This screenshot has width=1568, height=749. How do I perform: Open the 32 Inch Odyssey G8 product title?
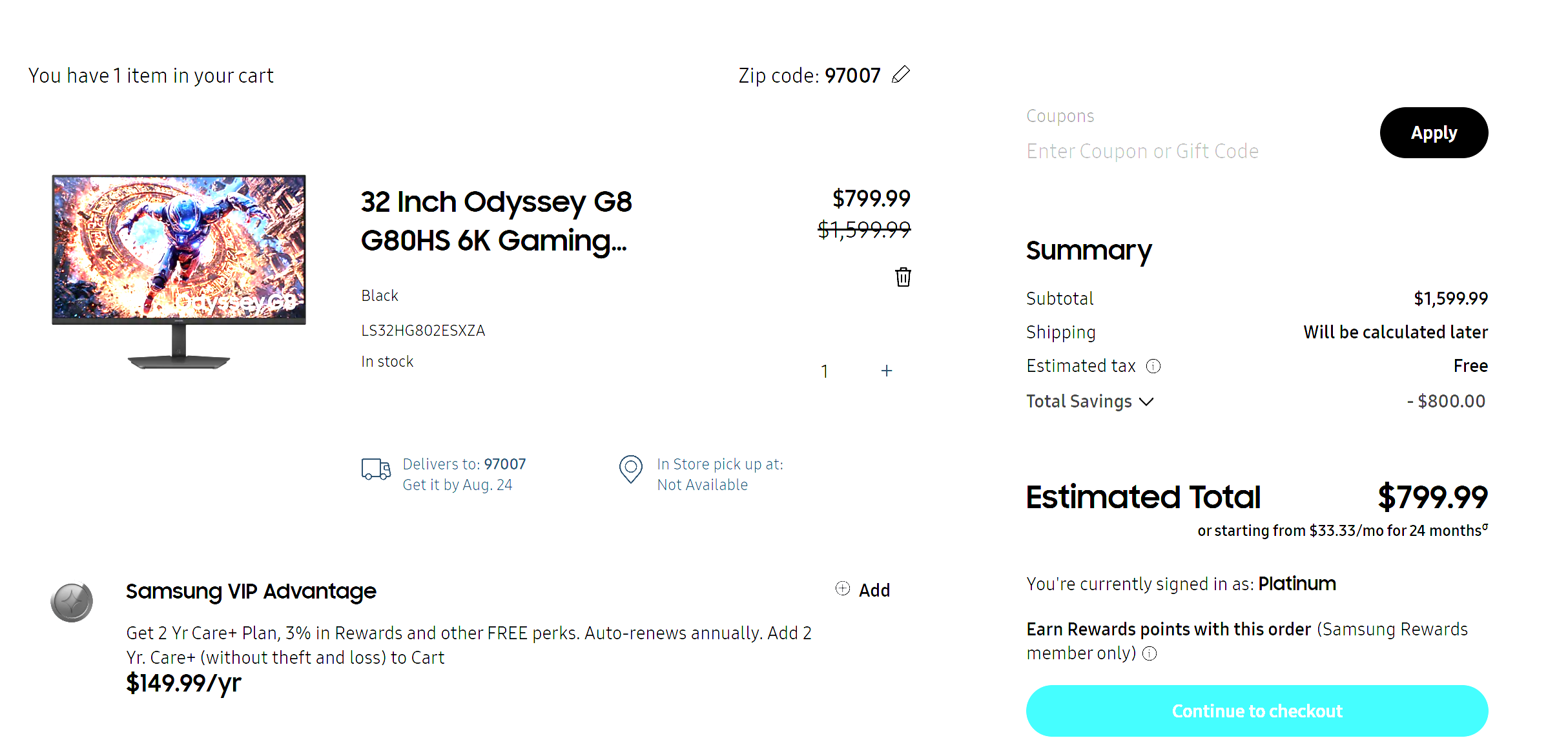(x=496, y=221)
